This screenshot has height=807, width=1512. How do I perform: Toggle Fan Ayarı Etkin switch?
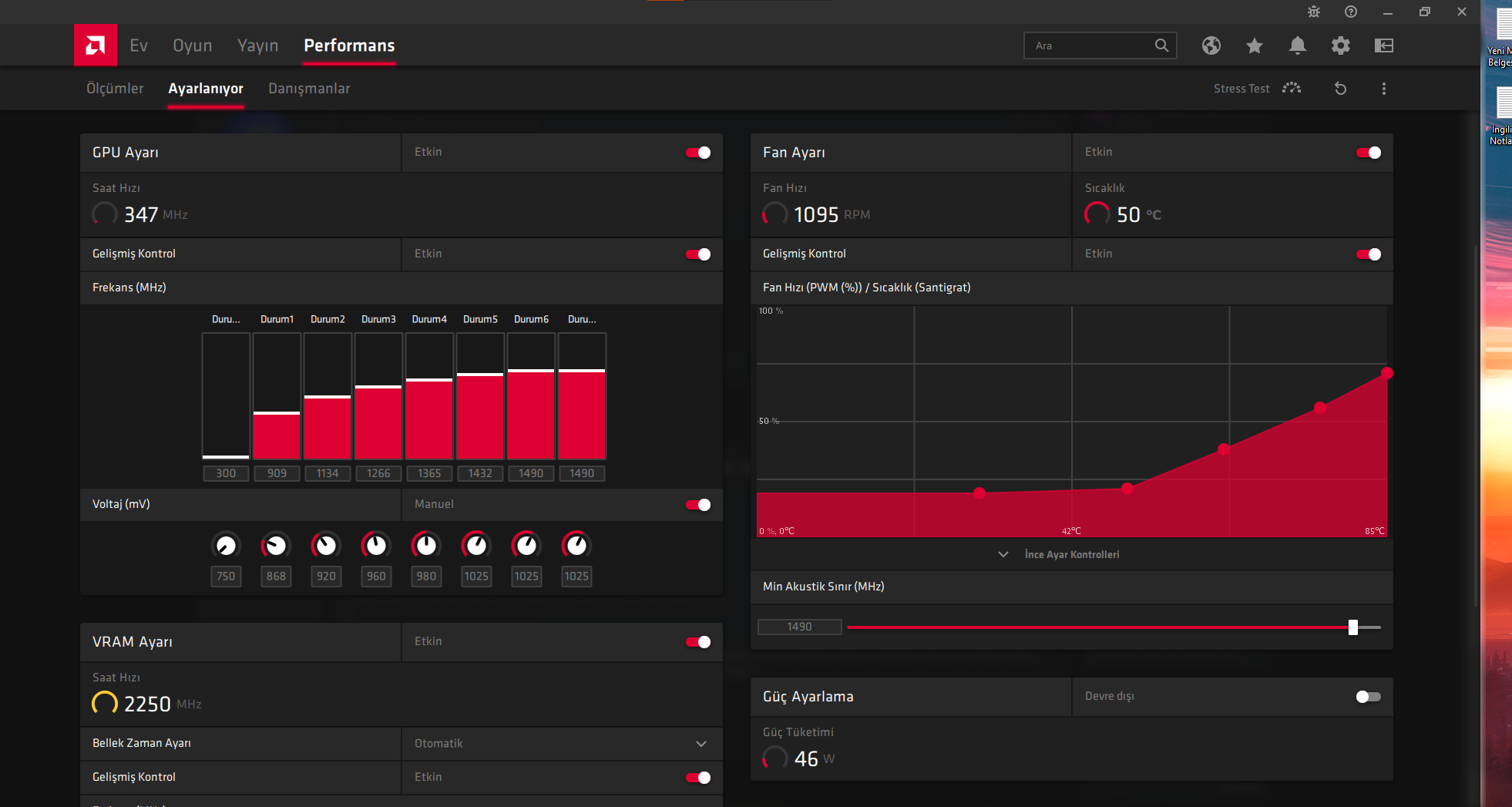tap(1369, 153)
